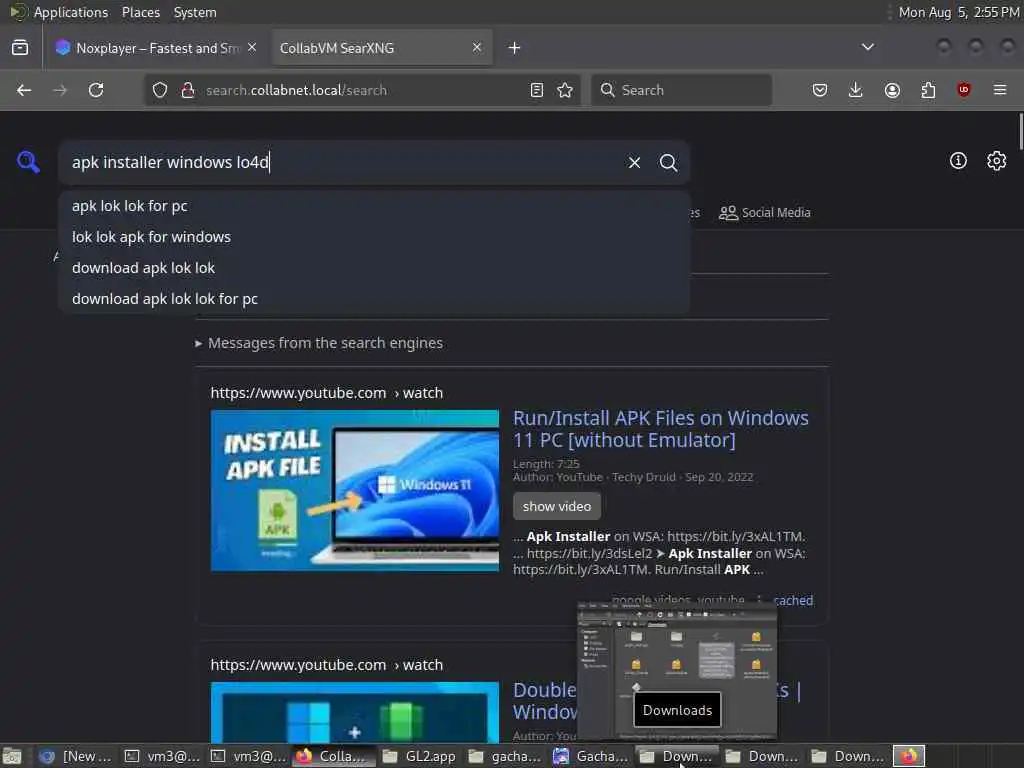Click first result's youtube.com URL
The width and height of the screenshot is (1024, 768).
[327, 393]
